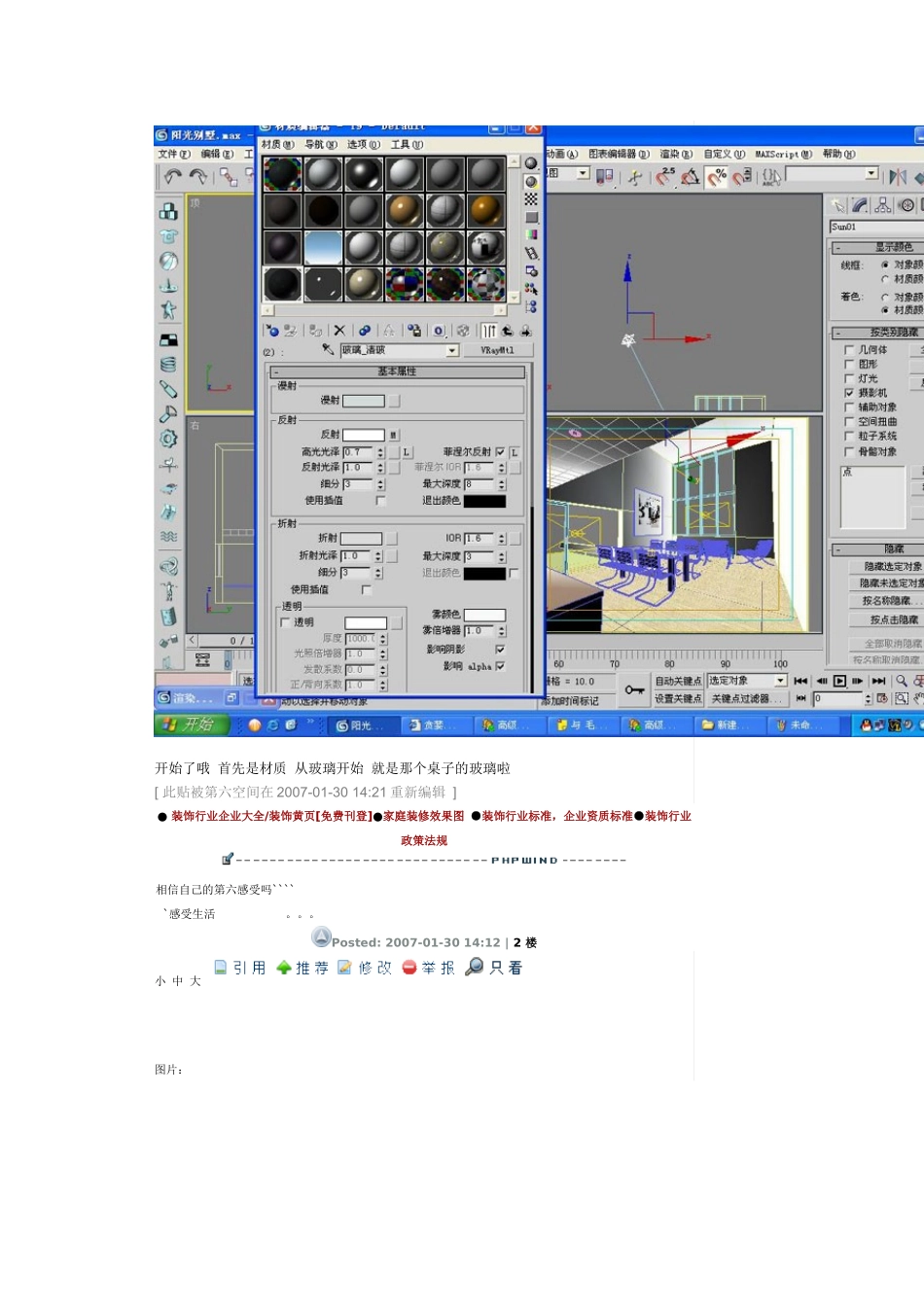
Task: Toggle the checkered Background icon
Action: click(531, 199)
